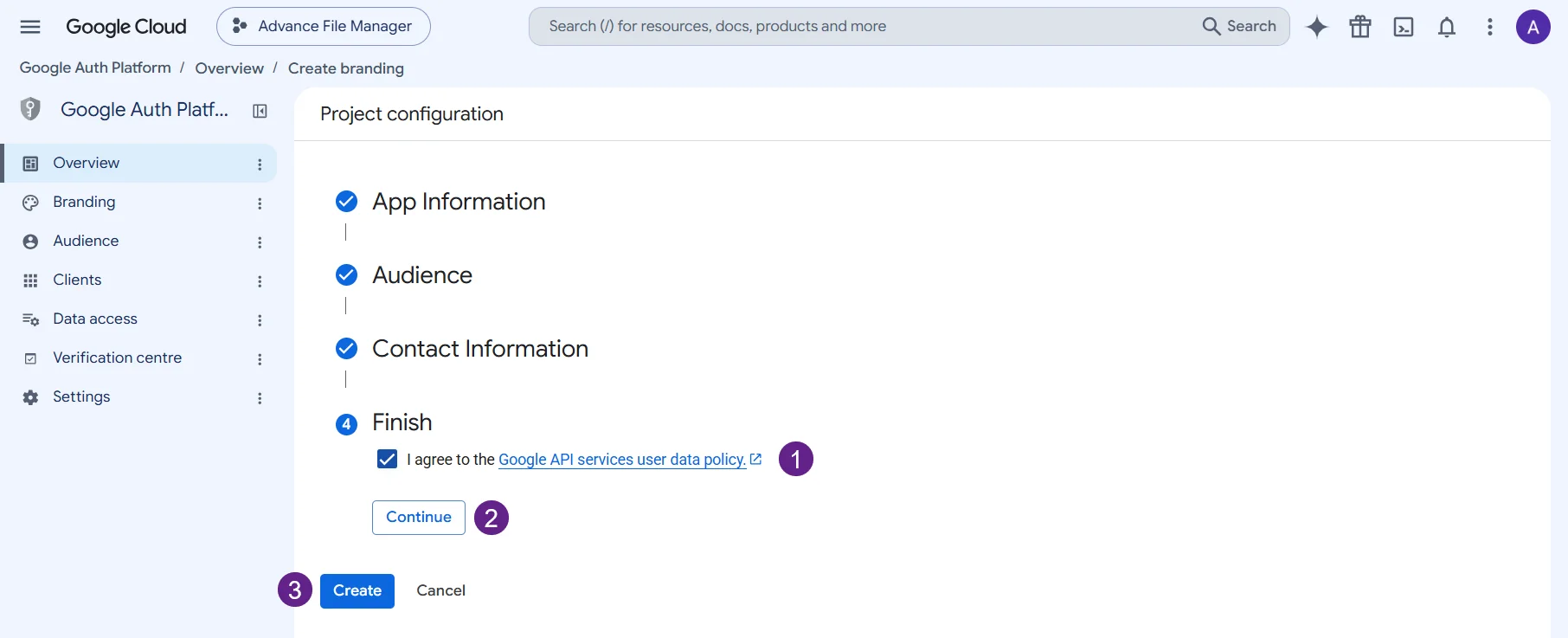Expand the App Information step

tap(459, 202)
